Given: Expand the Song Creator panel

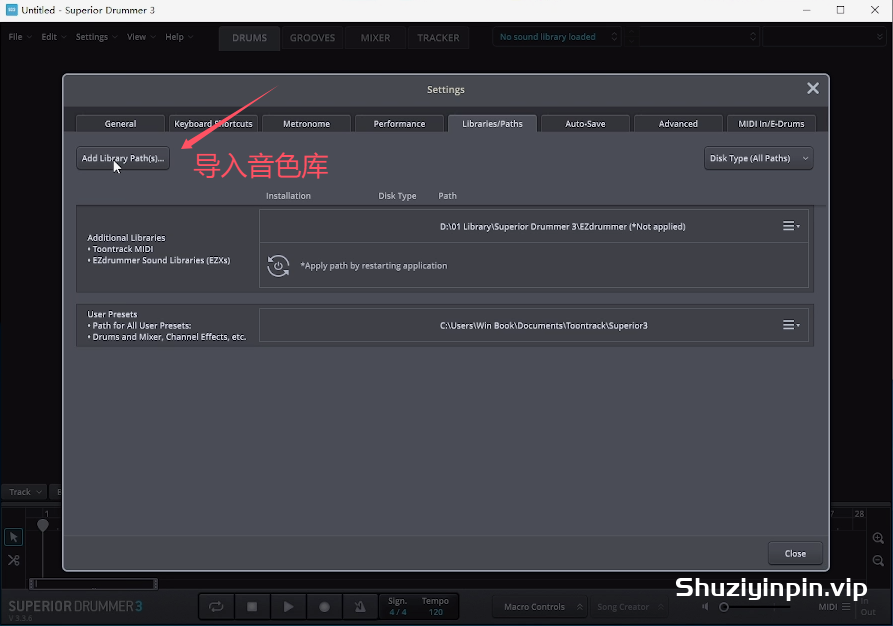Looking at the screenshot, I should [629, 607].
